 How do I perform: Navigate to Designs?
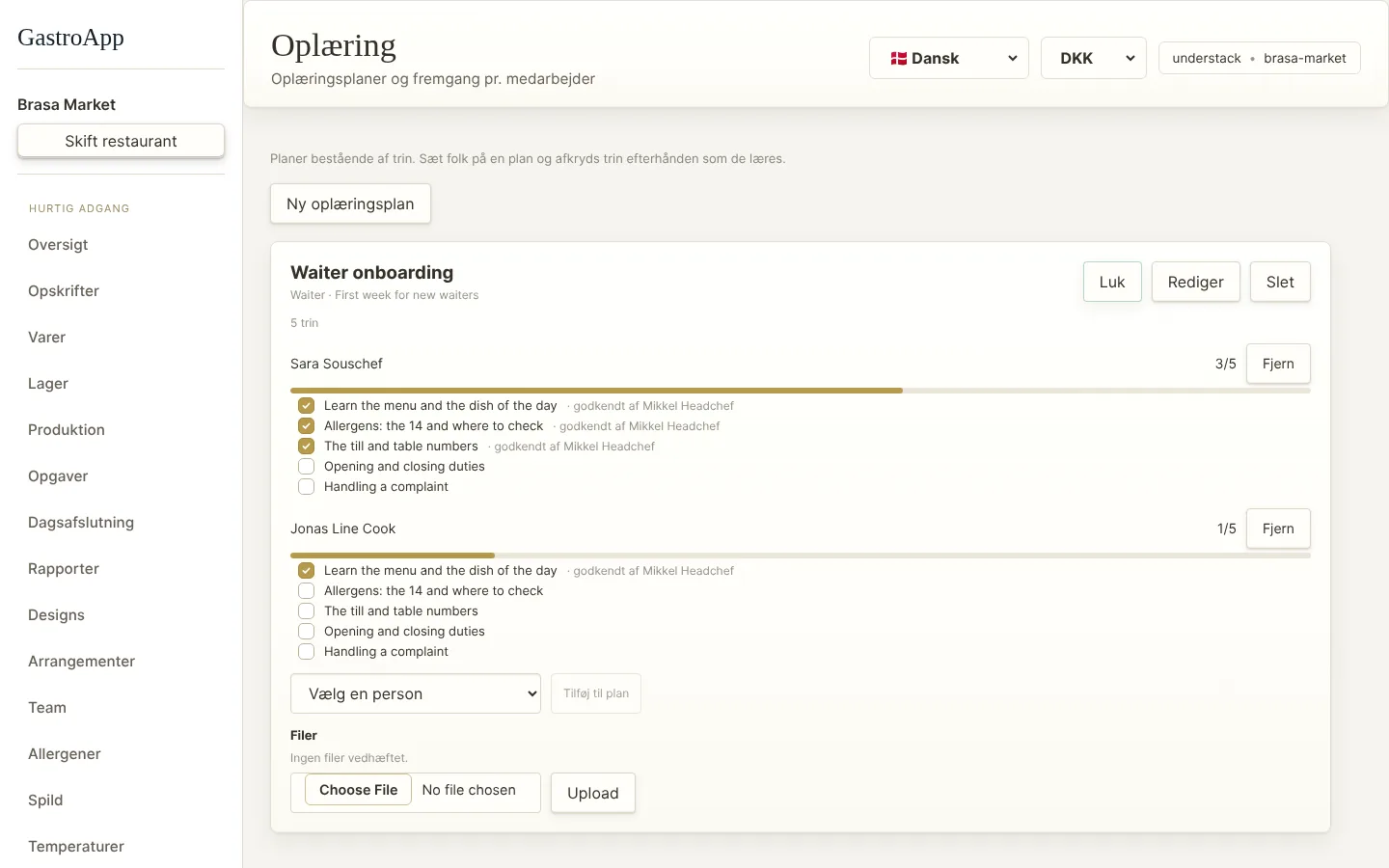tap(56, 615)
